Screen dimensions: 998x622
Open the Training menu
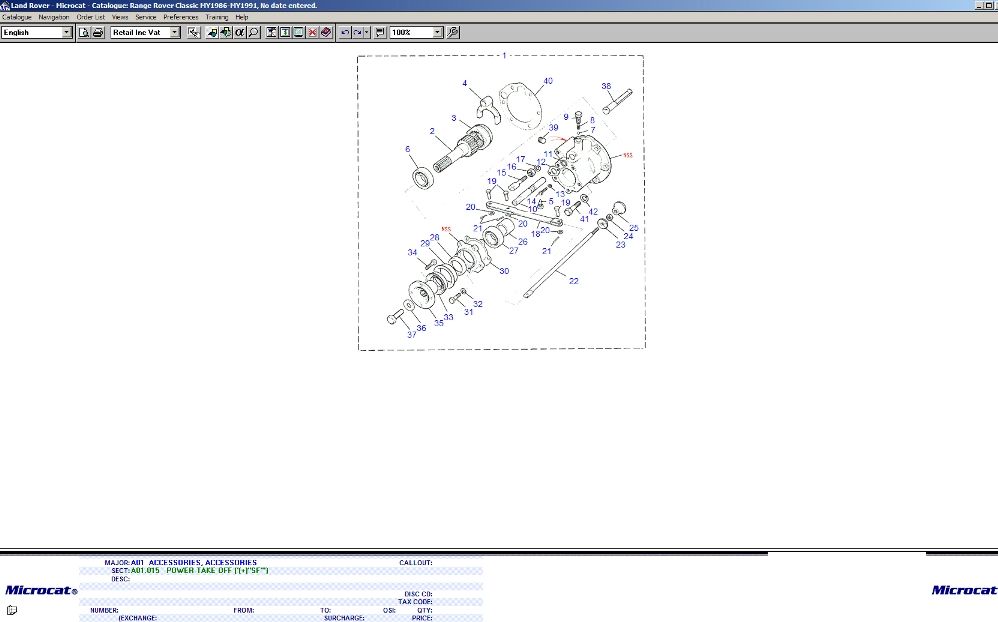216,17
